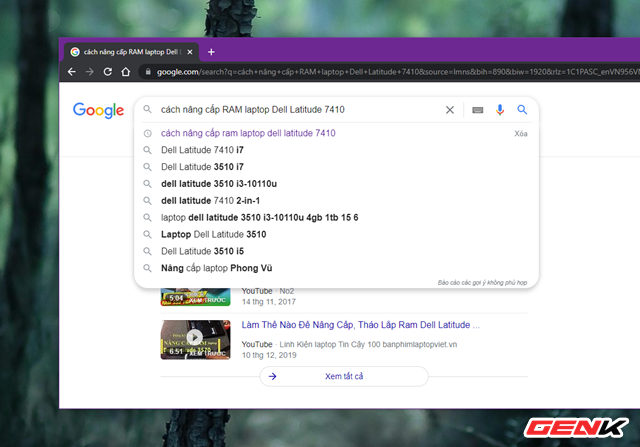
Task: Click the Google logo
Action: (98, 110)
